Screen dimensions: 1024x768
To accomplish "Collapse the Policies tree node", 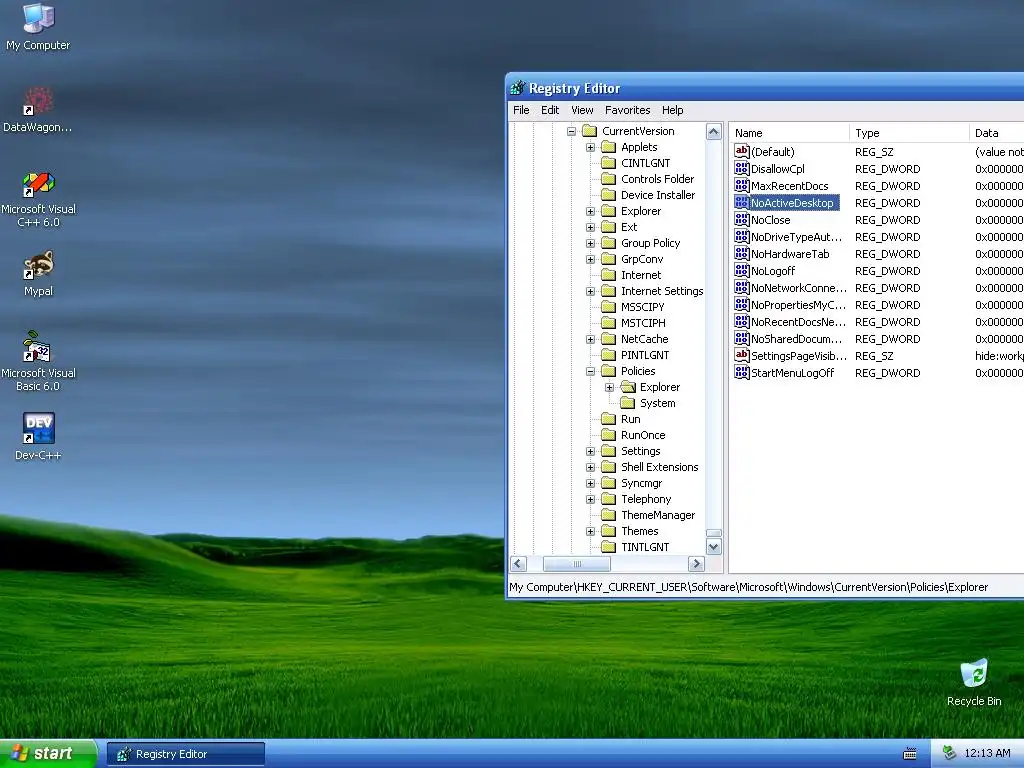I will coord(590,371).
